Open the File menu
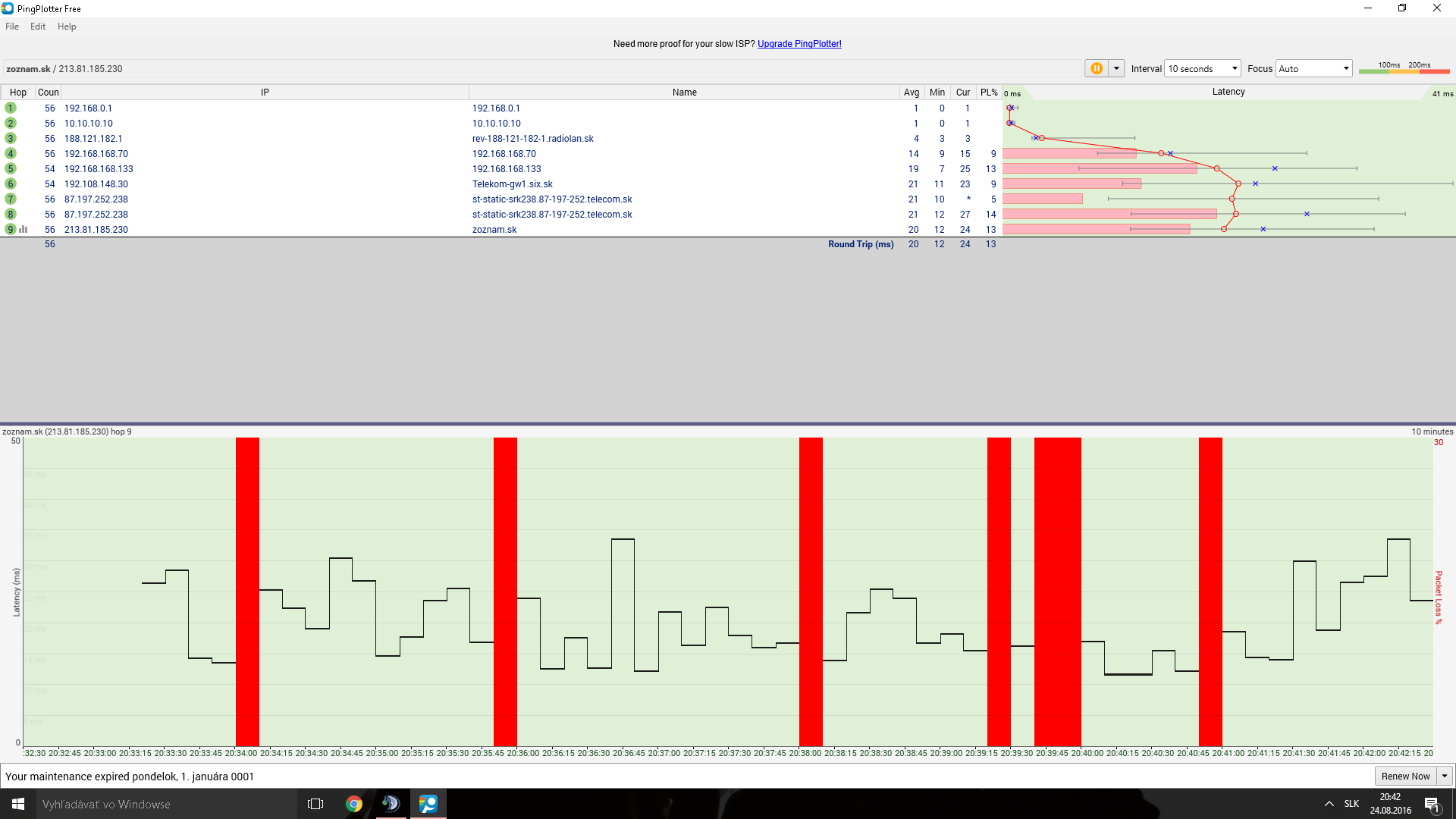 point(12,27)
